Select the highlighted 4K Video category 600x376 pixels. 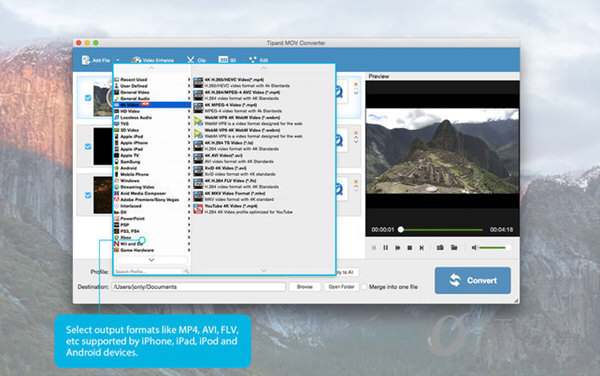(152, 105)
